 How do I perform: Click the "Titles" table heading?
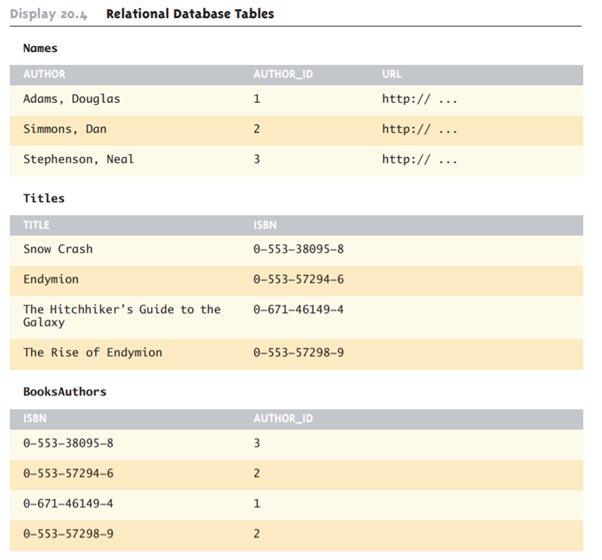pos(44,199)
